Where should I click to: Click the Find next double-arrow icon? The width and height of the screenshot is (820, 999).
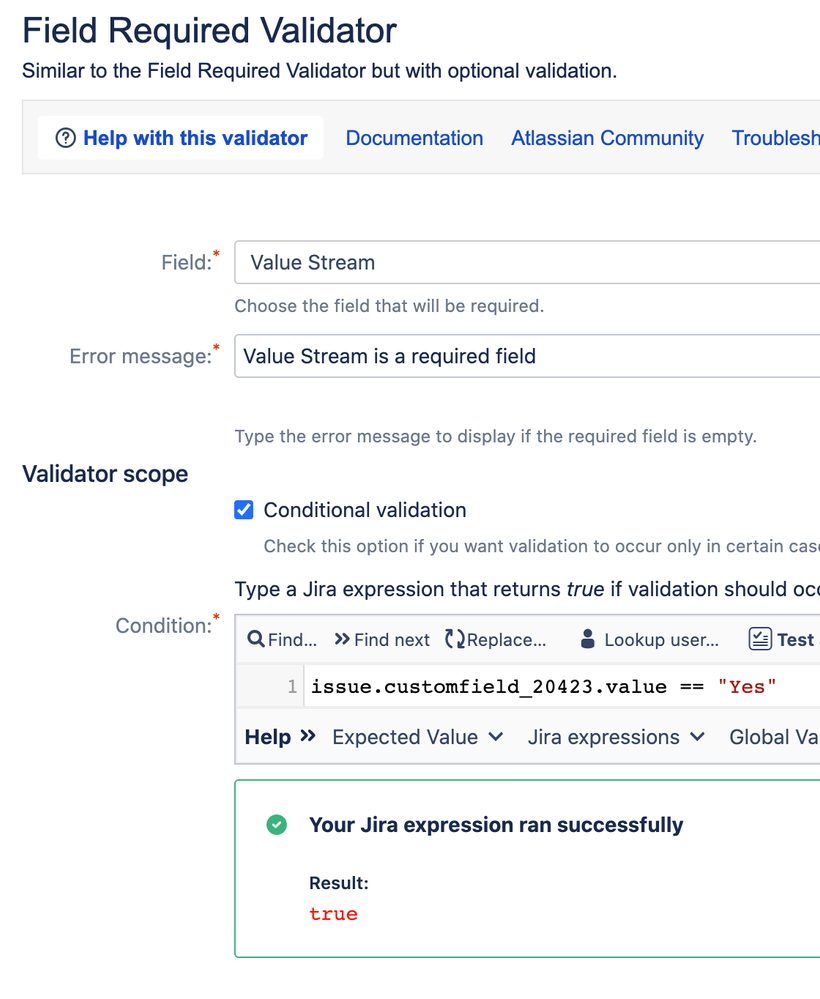click(342, 639)
